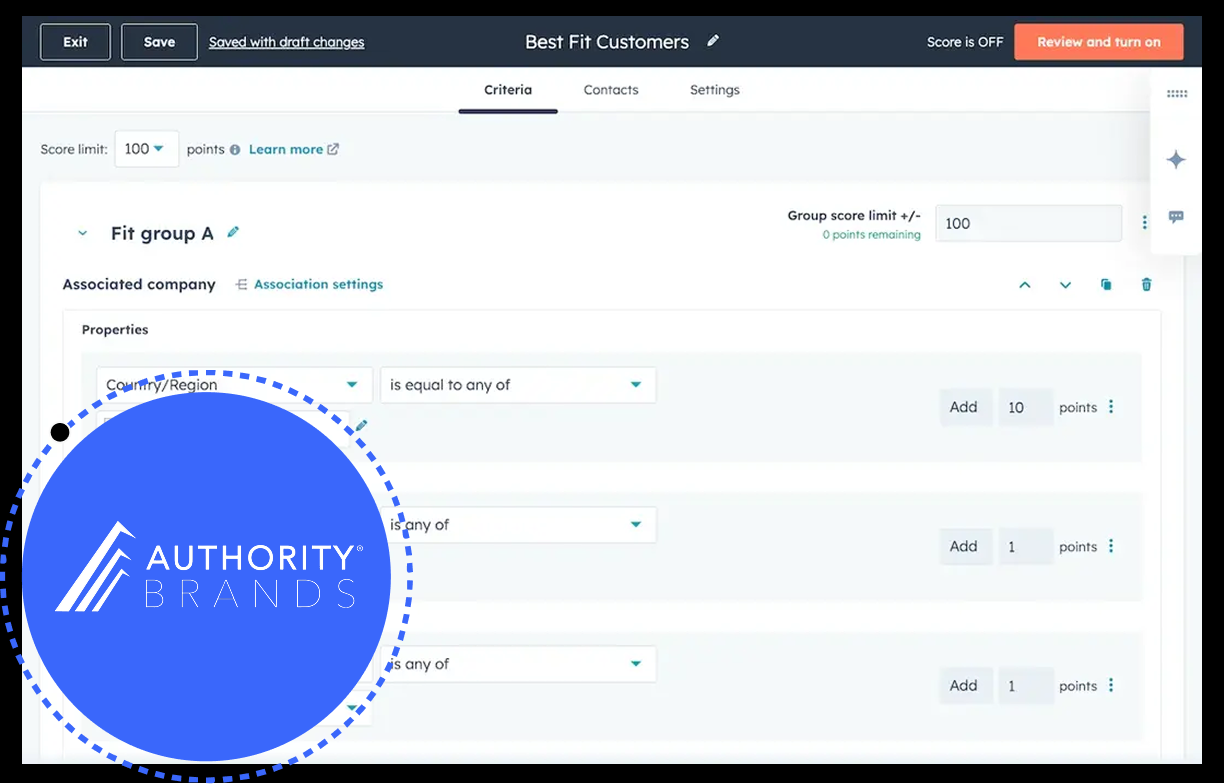Click the Properties heading
1224x784 pixels.
(x=115, y=330)
